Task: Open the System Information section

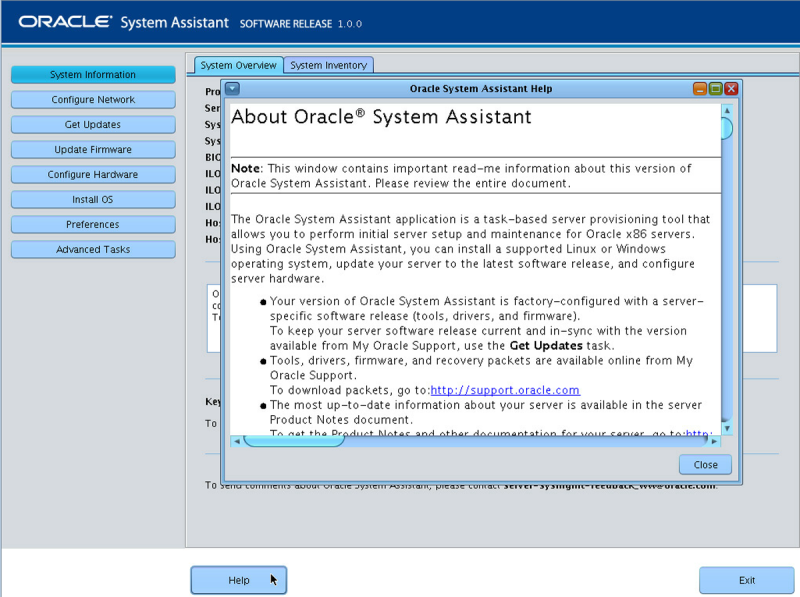Action: (93, 74)
